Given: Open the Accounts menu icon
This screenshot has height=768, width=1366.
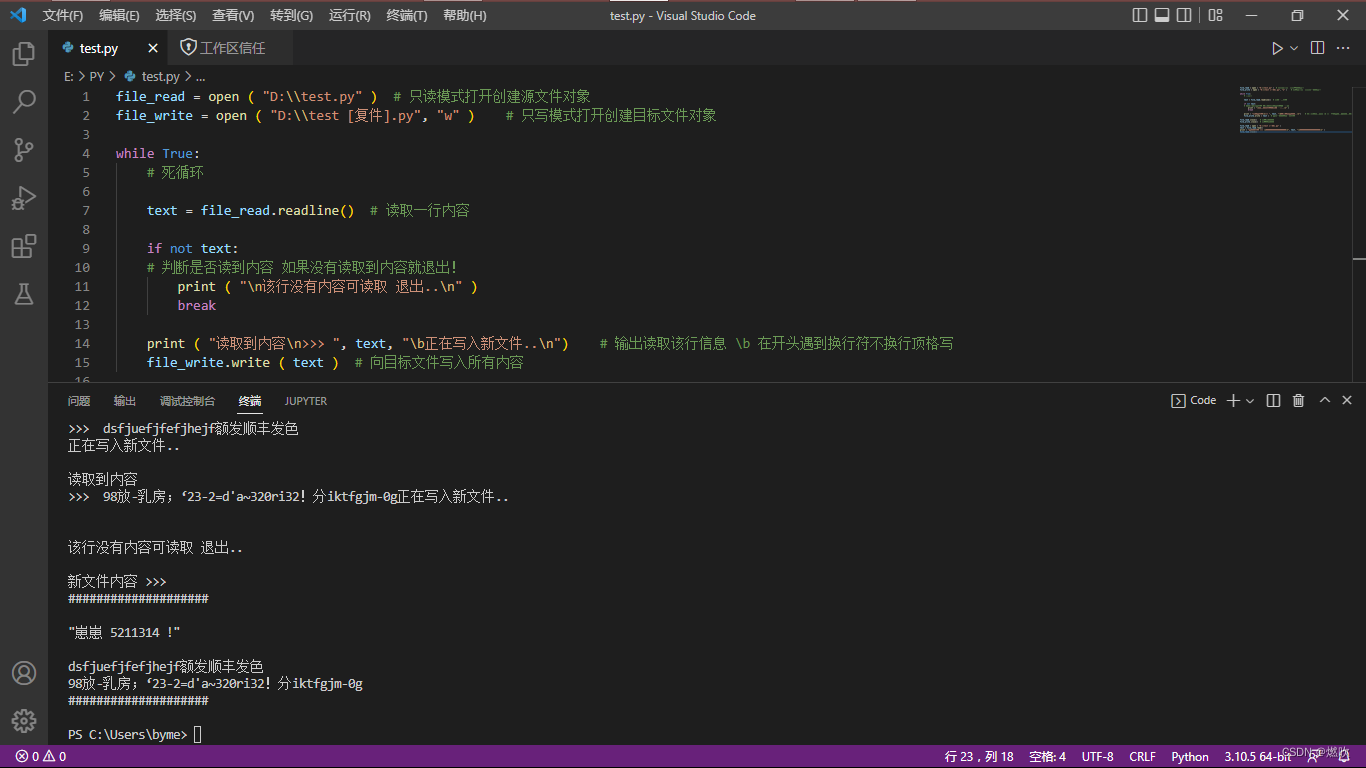Looking at the screenshot, I should coord(24,673).
